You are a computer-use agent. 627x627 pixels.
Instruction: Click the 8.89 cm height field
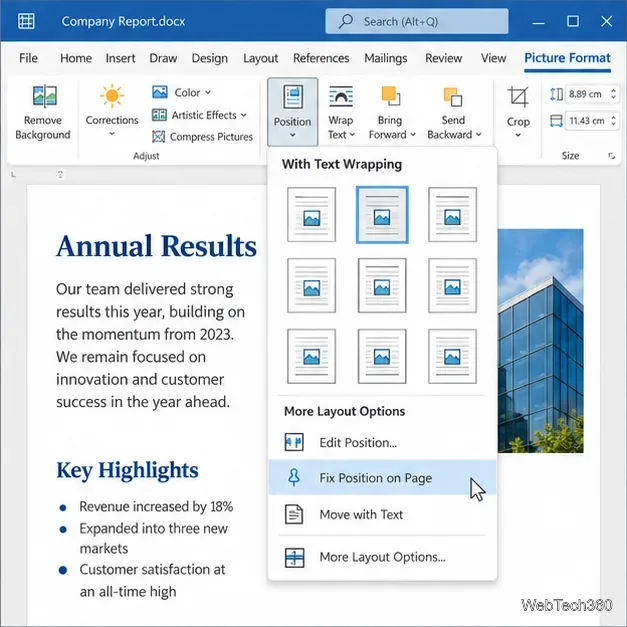click(586, 94)
